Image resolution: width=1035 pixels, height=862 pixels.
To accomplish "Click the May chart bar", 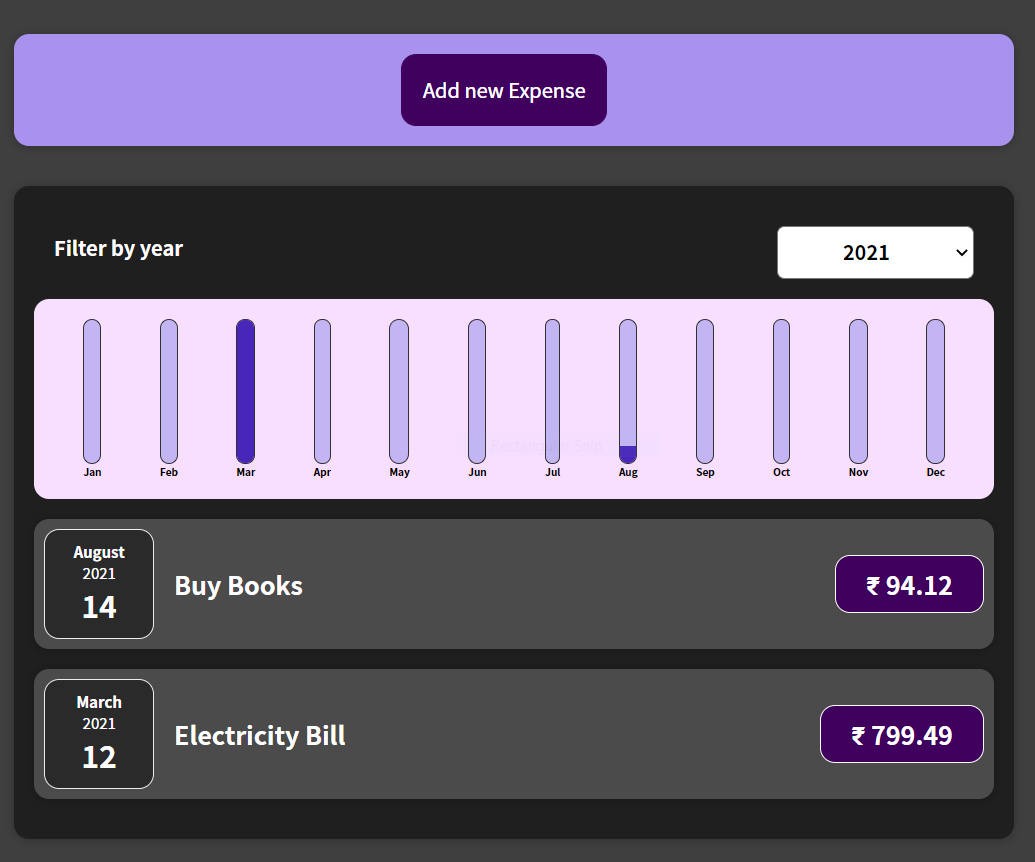I will (x=399, y=391).
